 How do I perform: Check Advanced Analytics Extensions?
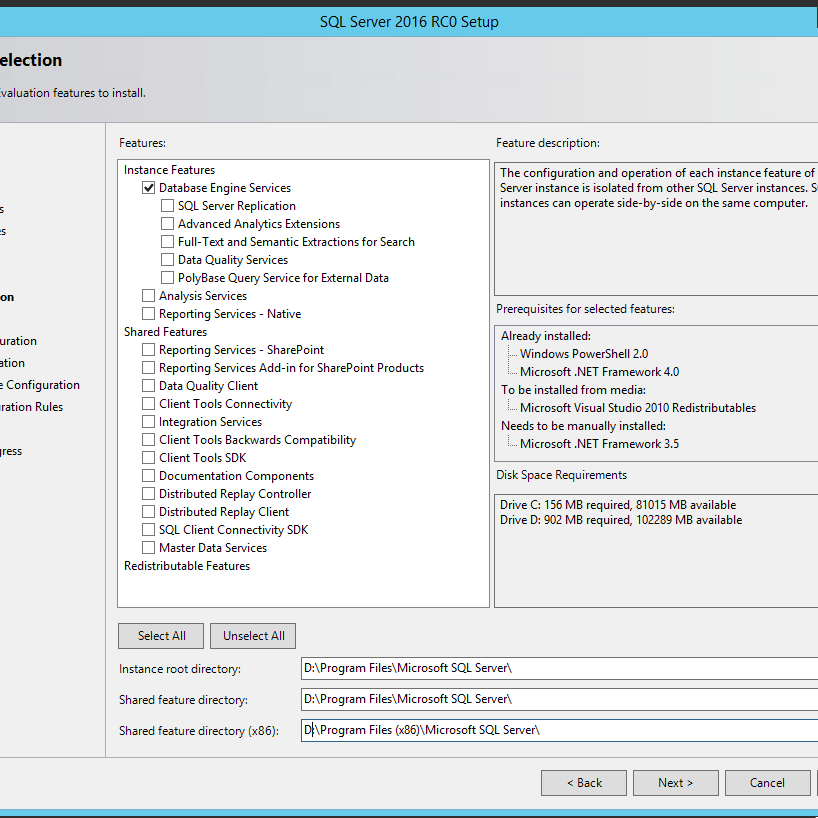(167, 223)
